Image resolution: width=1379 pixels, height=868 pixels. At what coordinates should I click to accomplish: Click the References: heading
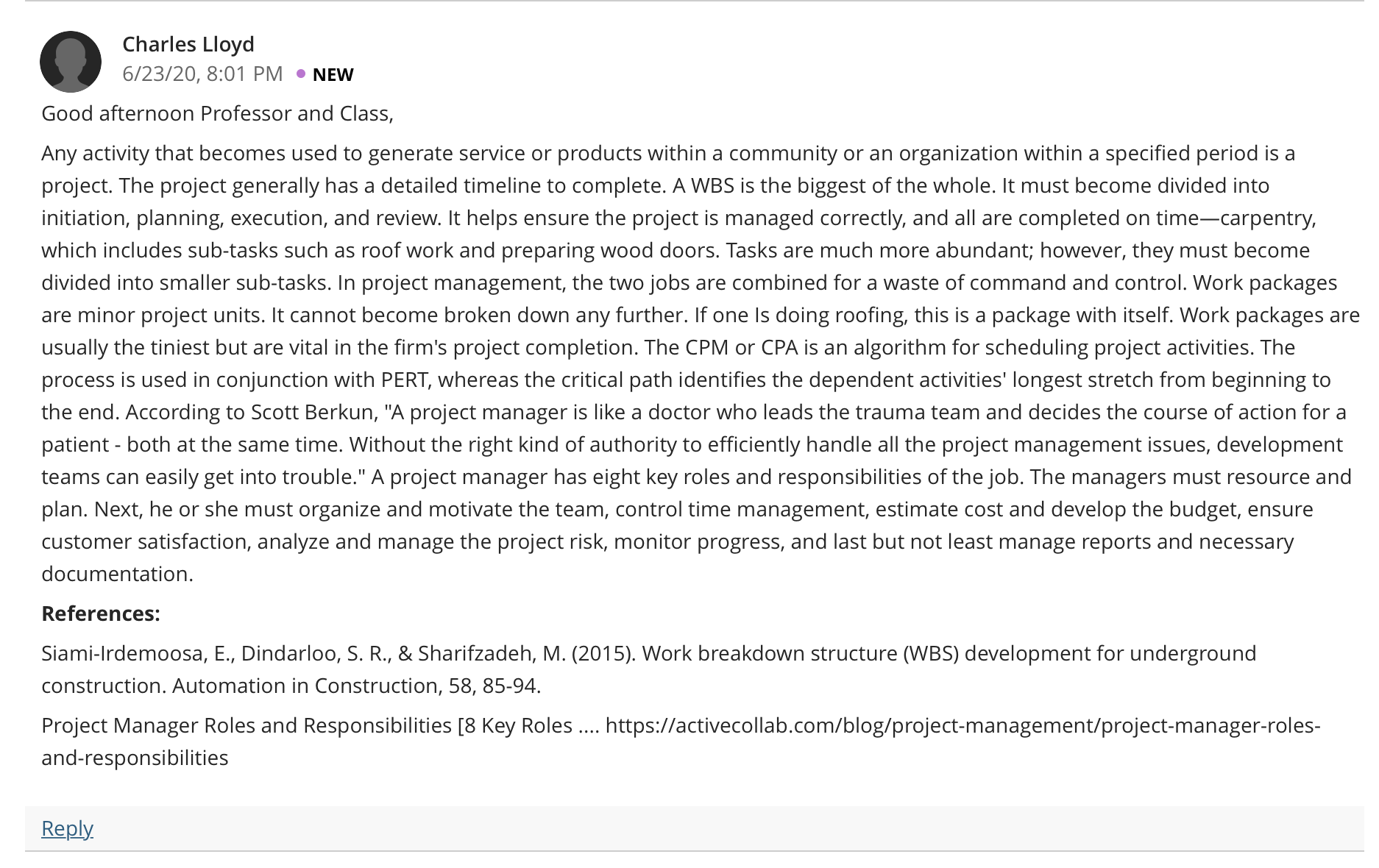point(101,613)
